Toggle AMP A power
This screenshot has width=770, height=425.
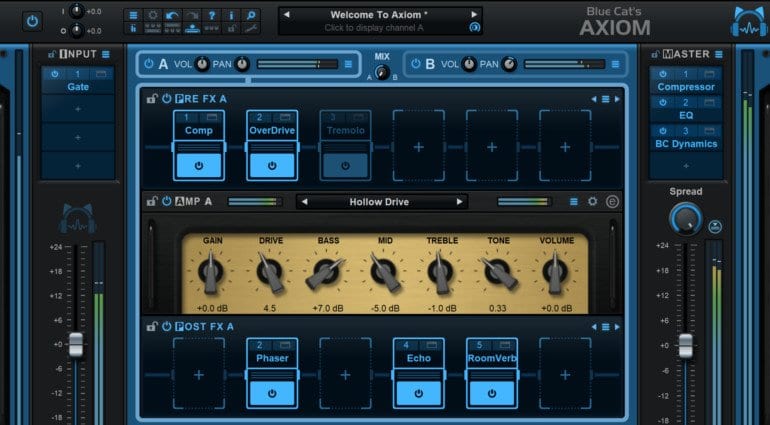[166, 201]
